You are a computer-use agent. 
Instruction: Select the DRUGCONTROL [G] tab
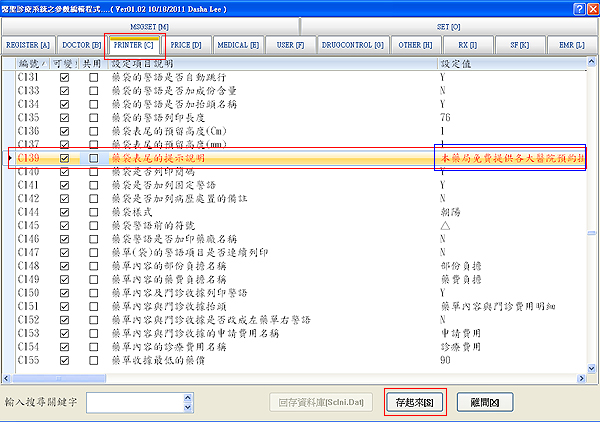tap(353, 45)
